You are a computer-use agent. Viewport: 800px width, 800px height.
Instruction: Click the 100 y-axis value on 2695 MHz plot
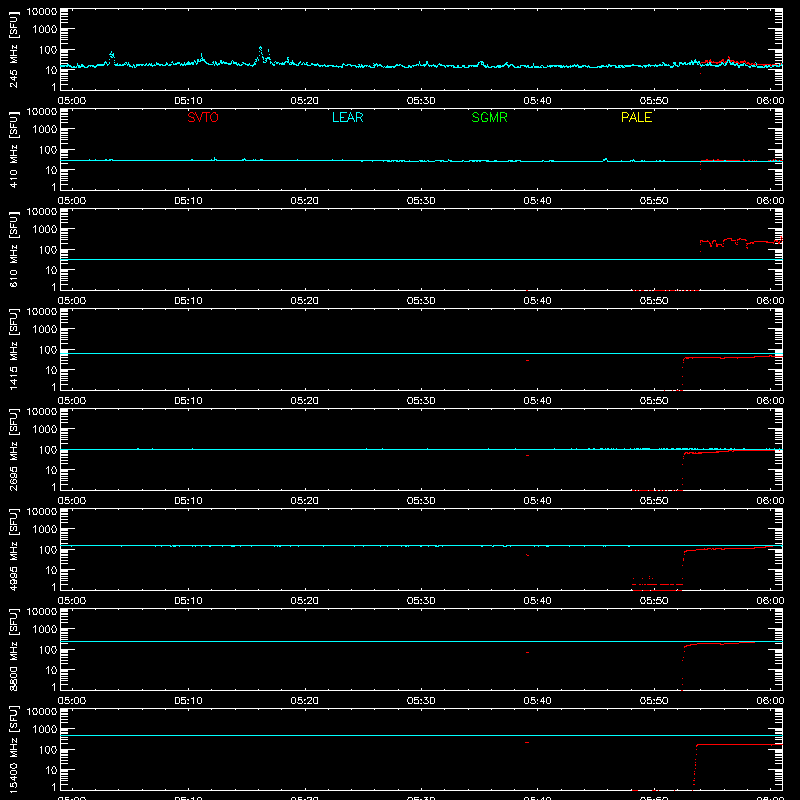[x=48, y=449]
